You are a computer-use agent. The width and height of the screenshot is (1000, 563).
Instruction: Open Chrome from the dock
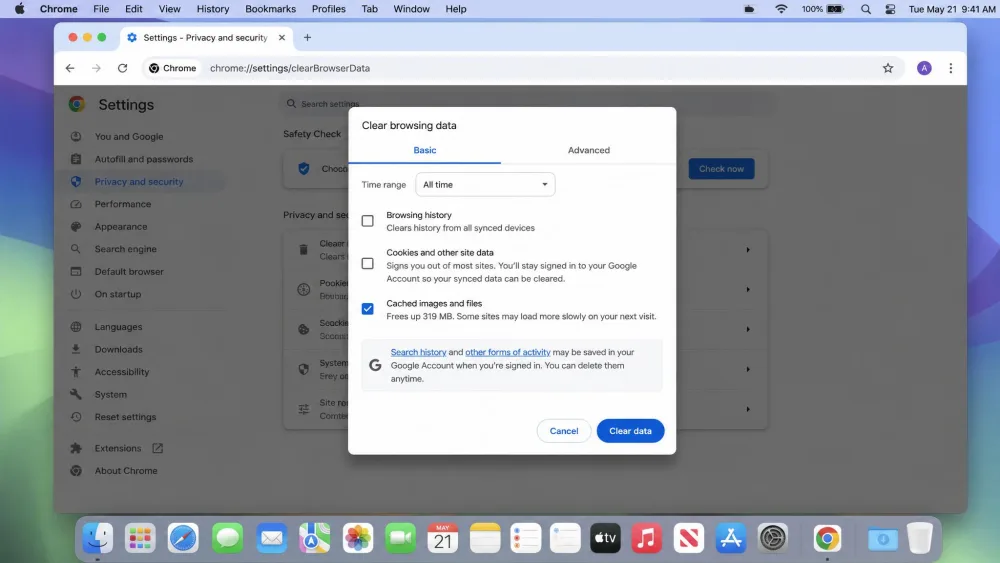pos(827,538)
